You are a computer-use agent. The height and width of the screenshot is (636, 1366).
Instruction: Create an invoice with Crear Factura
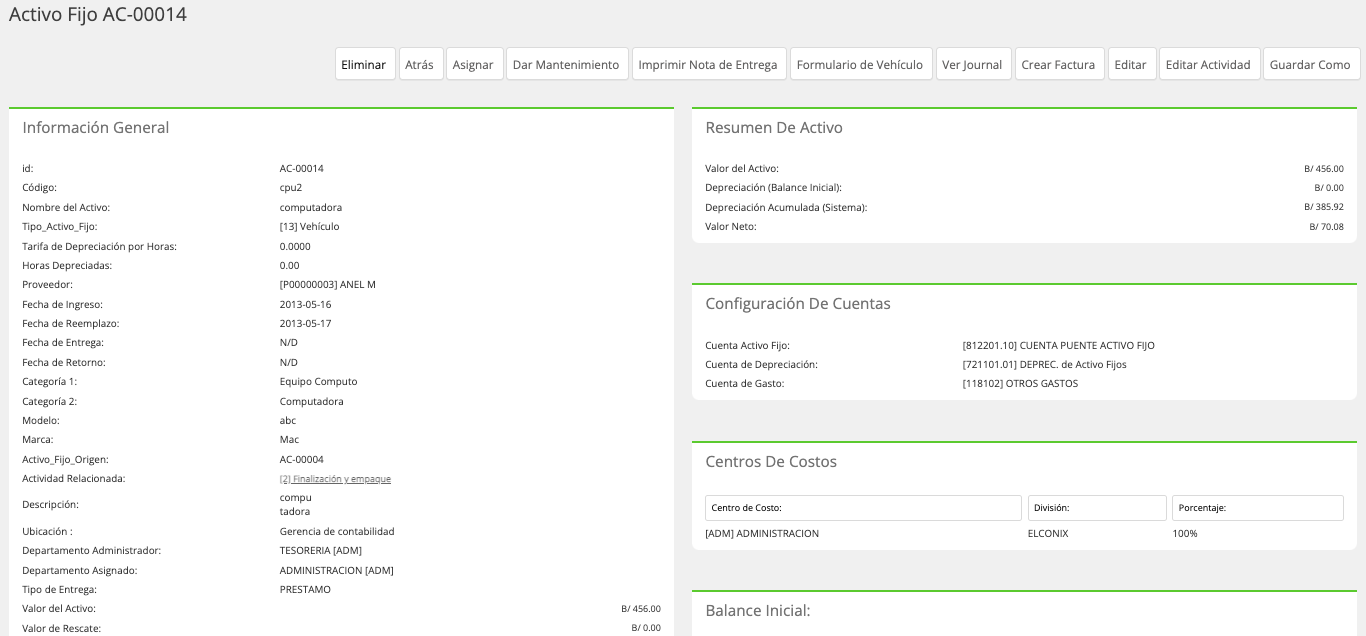click(x=1059, y=64)
